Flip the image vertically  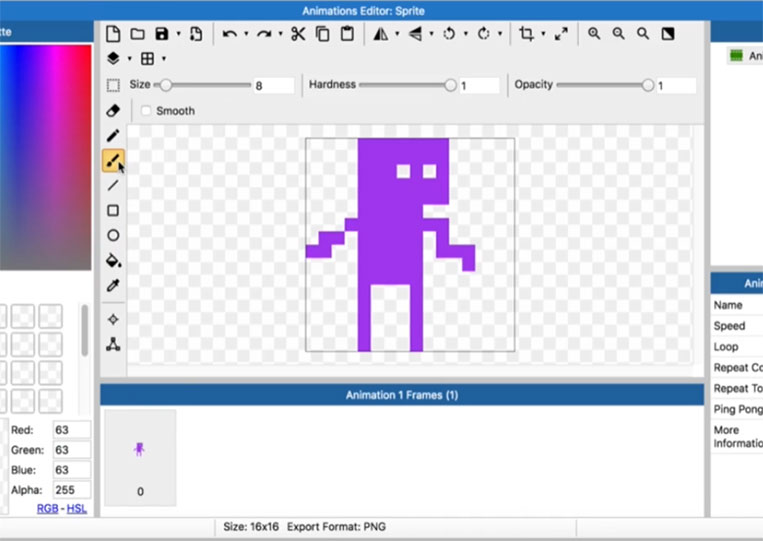(415, 34)
